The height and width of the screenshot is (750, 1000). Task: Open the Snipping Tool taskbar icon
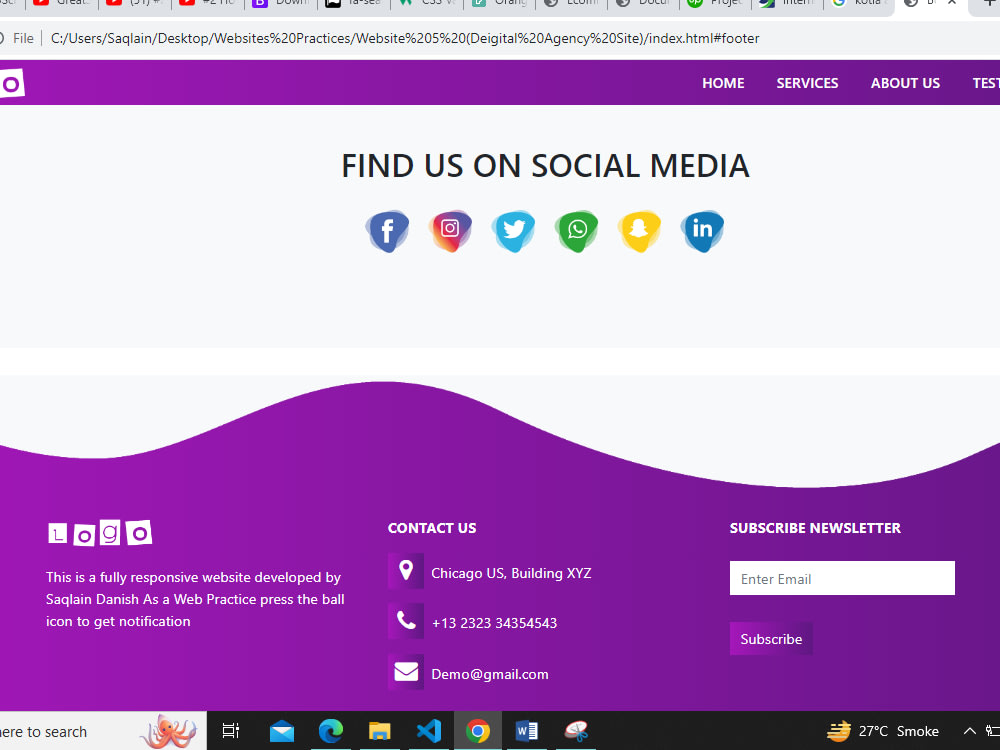(x=576, y=731)
